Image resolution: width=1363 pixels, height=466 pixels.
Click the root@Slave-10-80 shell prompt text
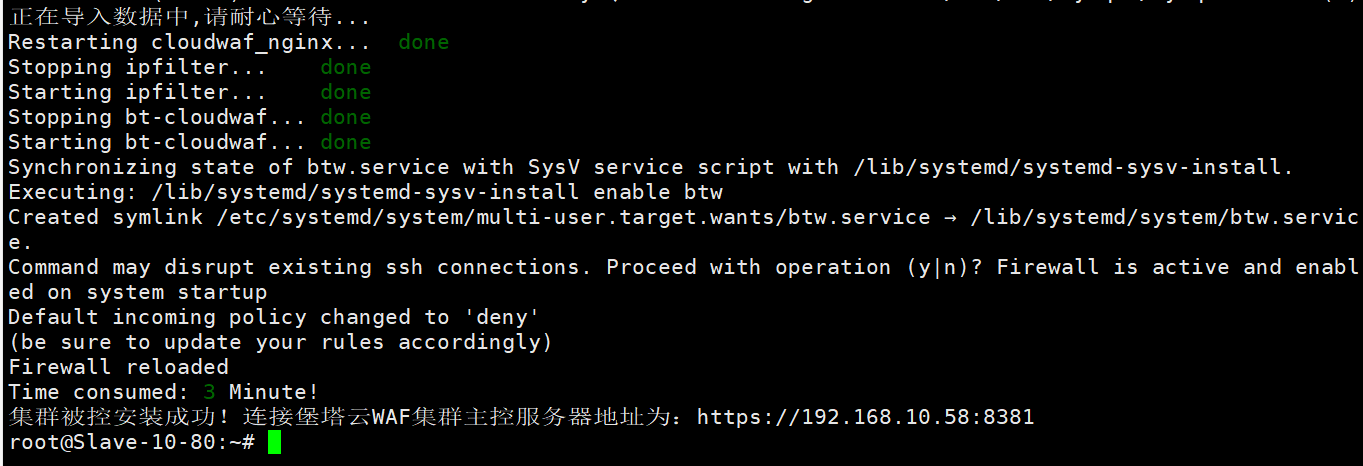click(x=132, y=442)
